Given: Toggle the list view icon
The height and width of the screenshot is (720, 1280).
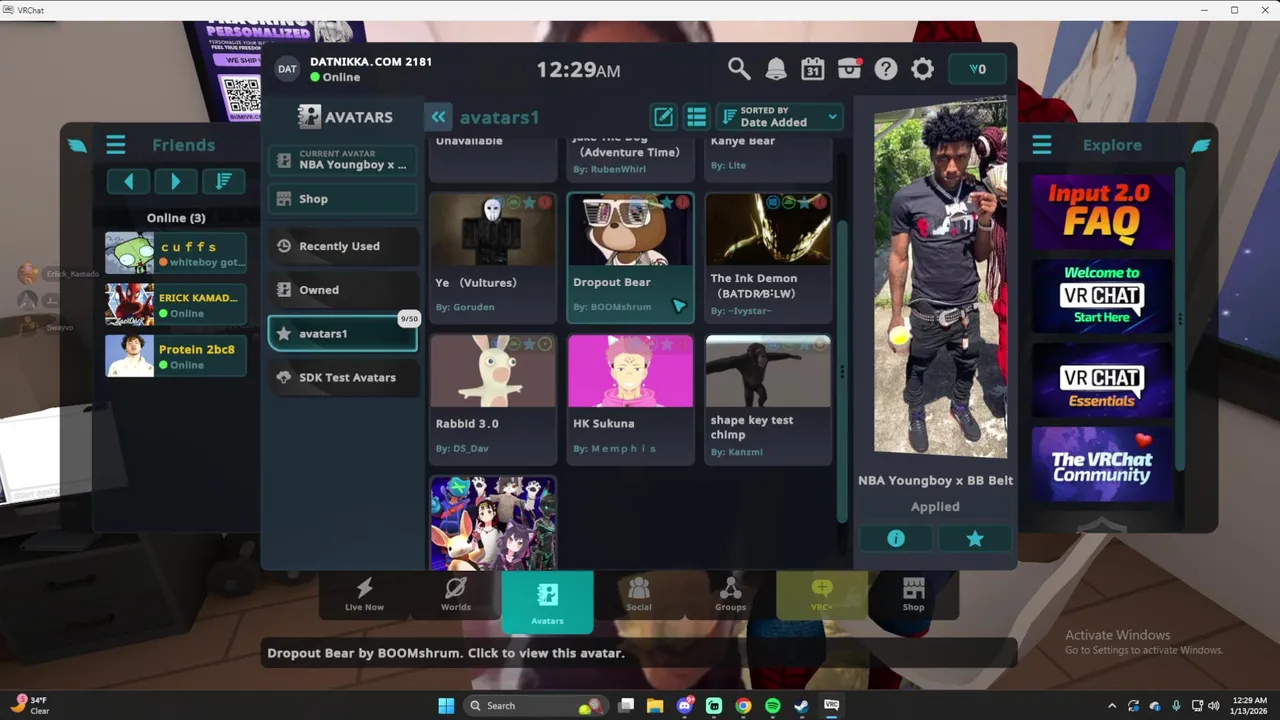Looking at the screenshot, I should point(696,117).
